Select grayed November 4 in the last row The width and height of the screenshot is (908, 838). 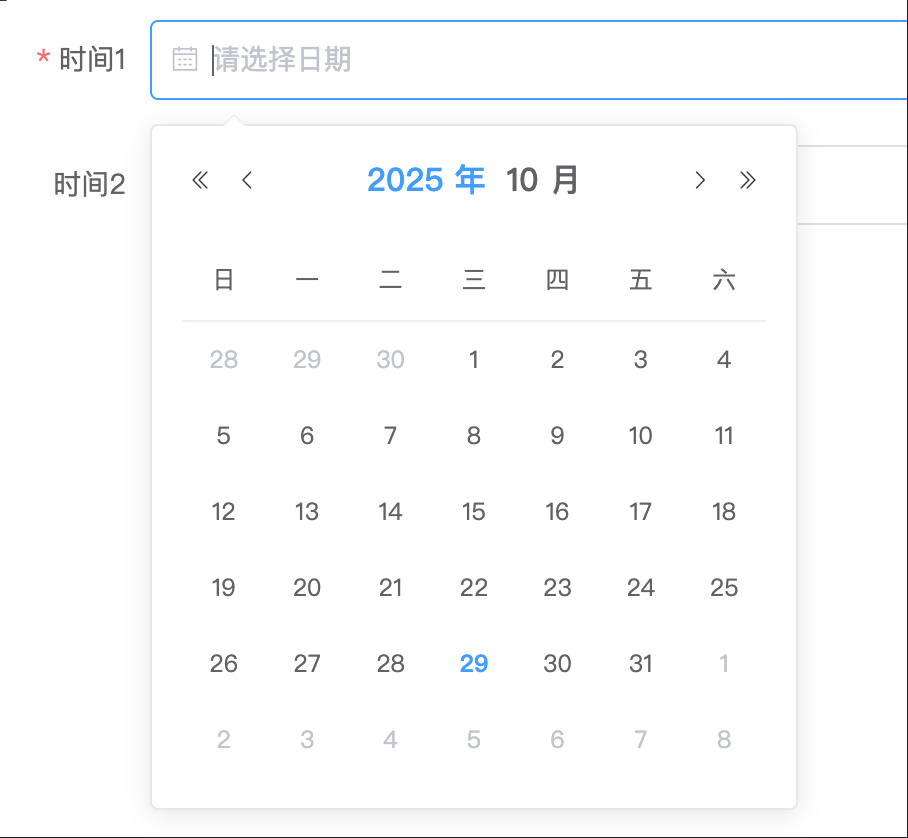pos(390,740)
